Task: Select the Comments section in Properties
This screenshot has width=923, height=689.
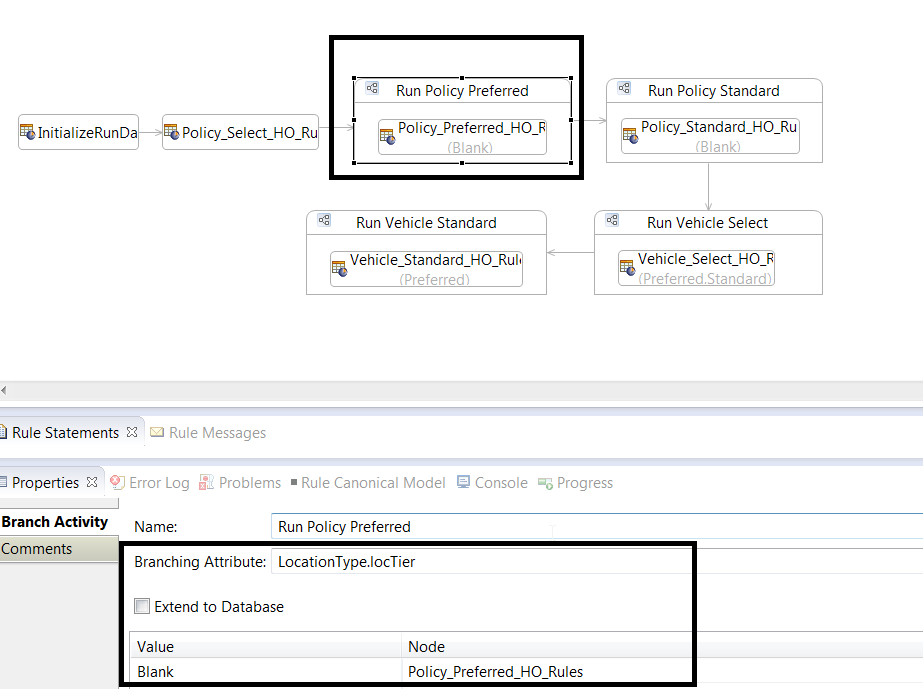Action: tap(59, 549)
